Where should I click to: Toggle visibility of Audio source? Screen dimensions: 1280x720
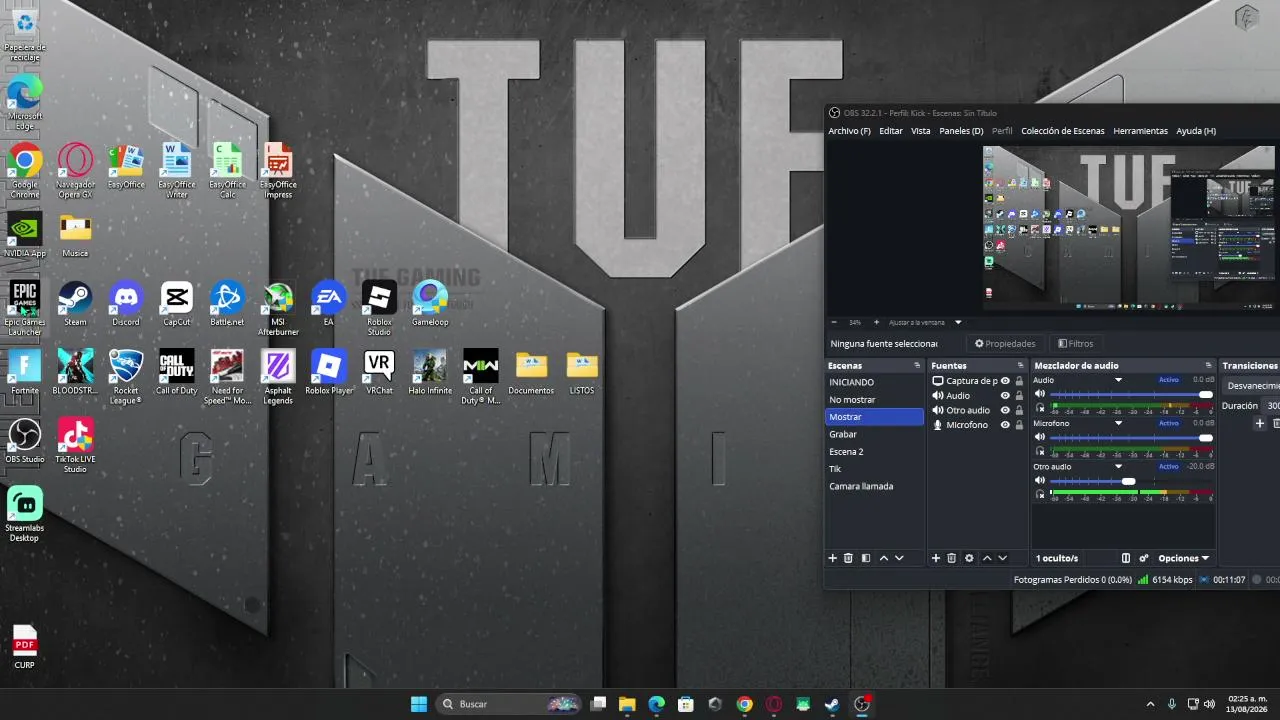[x=1005, y=396]
